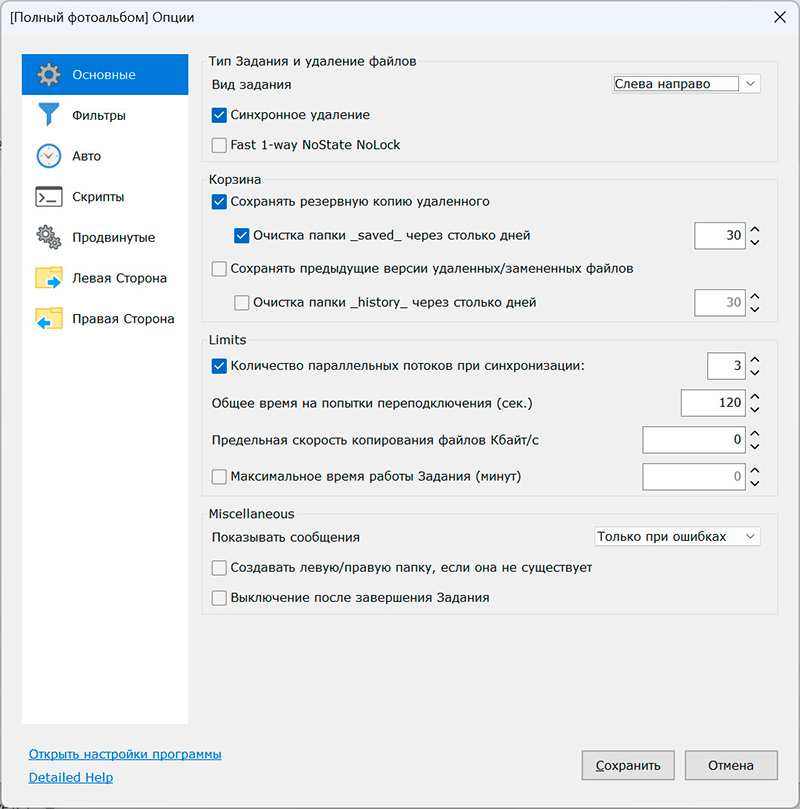800x809 pixels.
Task: Enable Fast 1-way NoState NoLock checkbox
Action: 220,145
